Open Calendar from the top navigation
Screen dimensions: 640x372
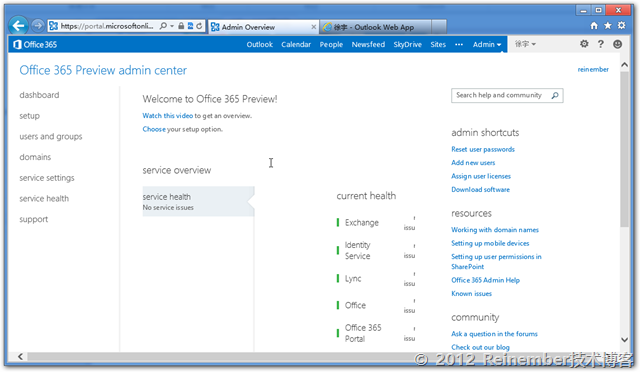pos(296,45)
